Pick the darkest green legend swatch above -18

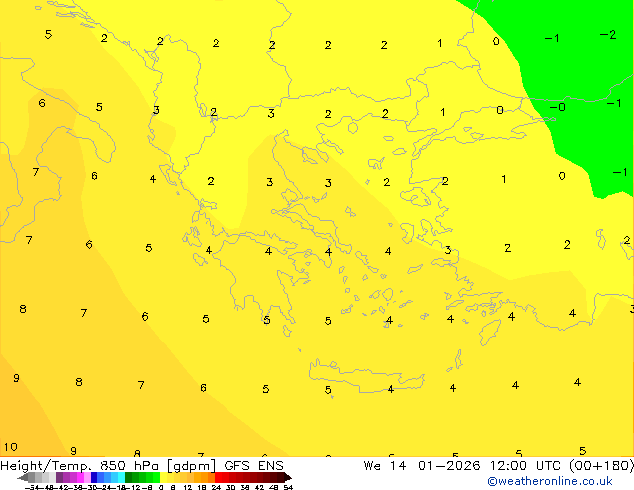[128, 477]
